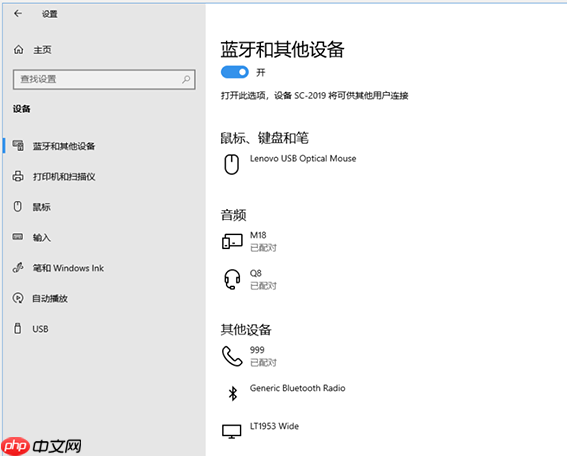Screen dimensions: 567x456
Task: Click the M18 audio device icon
Action: 232,241
